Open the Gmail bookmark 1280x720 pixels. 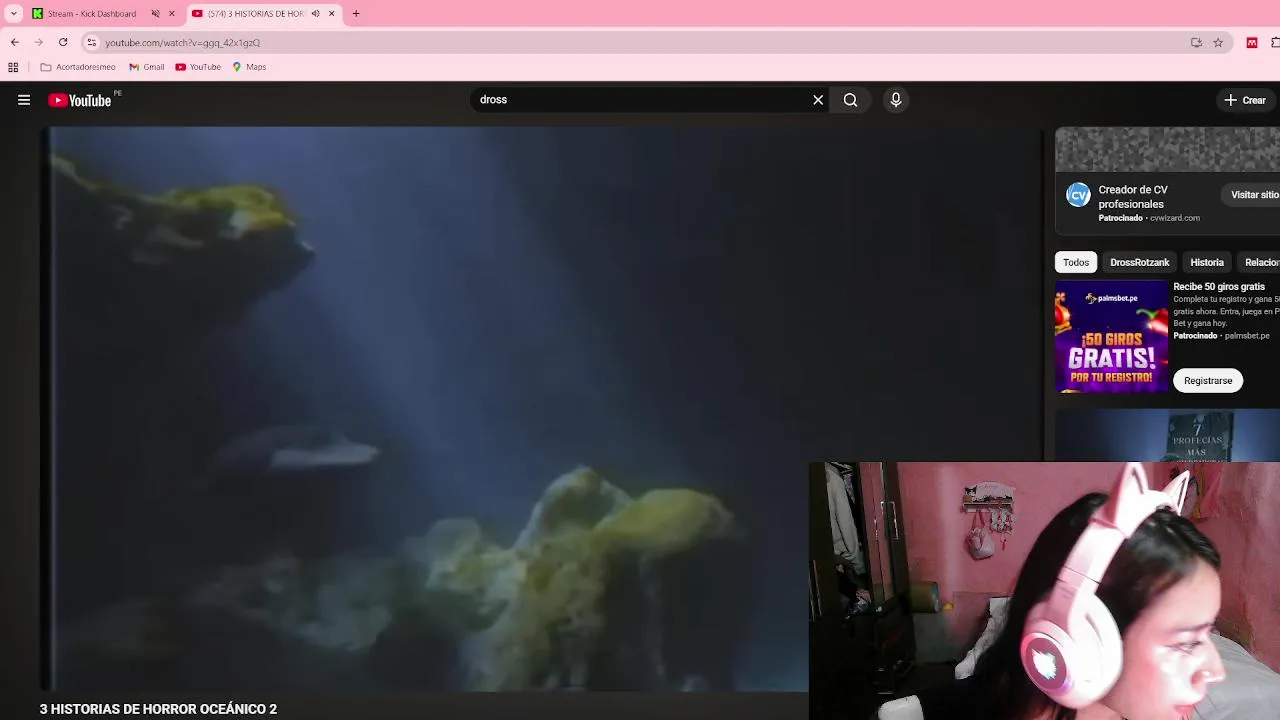(147, 67)
